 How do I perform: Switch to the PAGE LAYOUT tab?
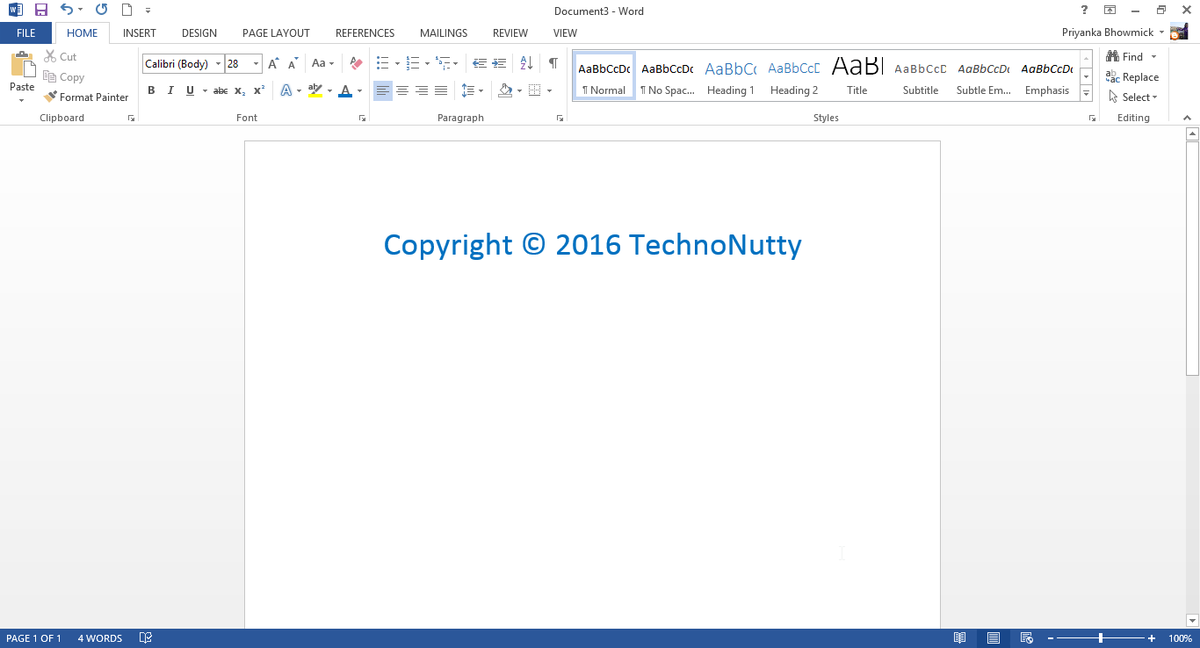276,33
